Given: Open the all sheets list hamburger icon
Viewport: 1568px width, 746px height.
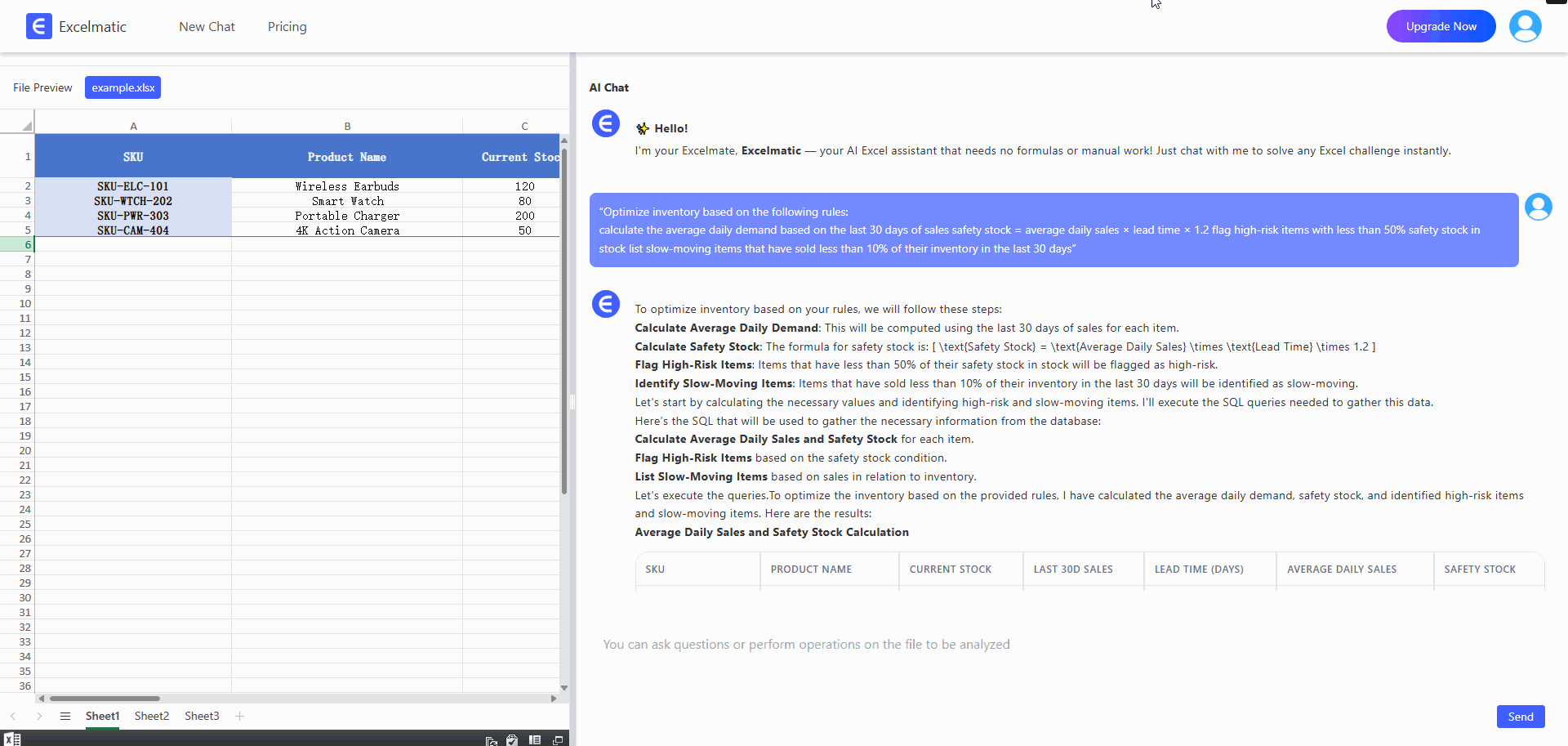Looking at the screenshot, I should 65,716.
